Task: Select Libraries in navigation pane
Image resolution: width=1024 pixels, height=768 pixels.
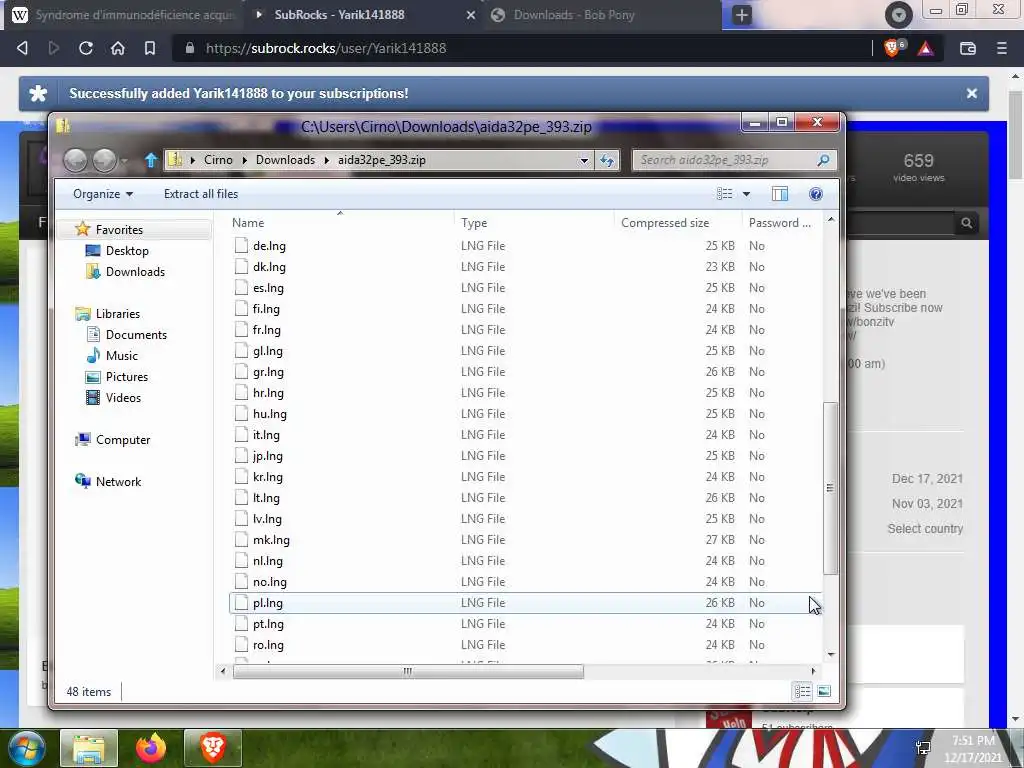Action: [x=118, y=314]
